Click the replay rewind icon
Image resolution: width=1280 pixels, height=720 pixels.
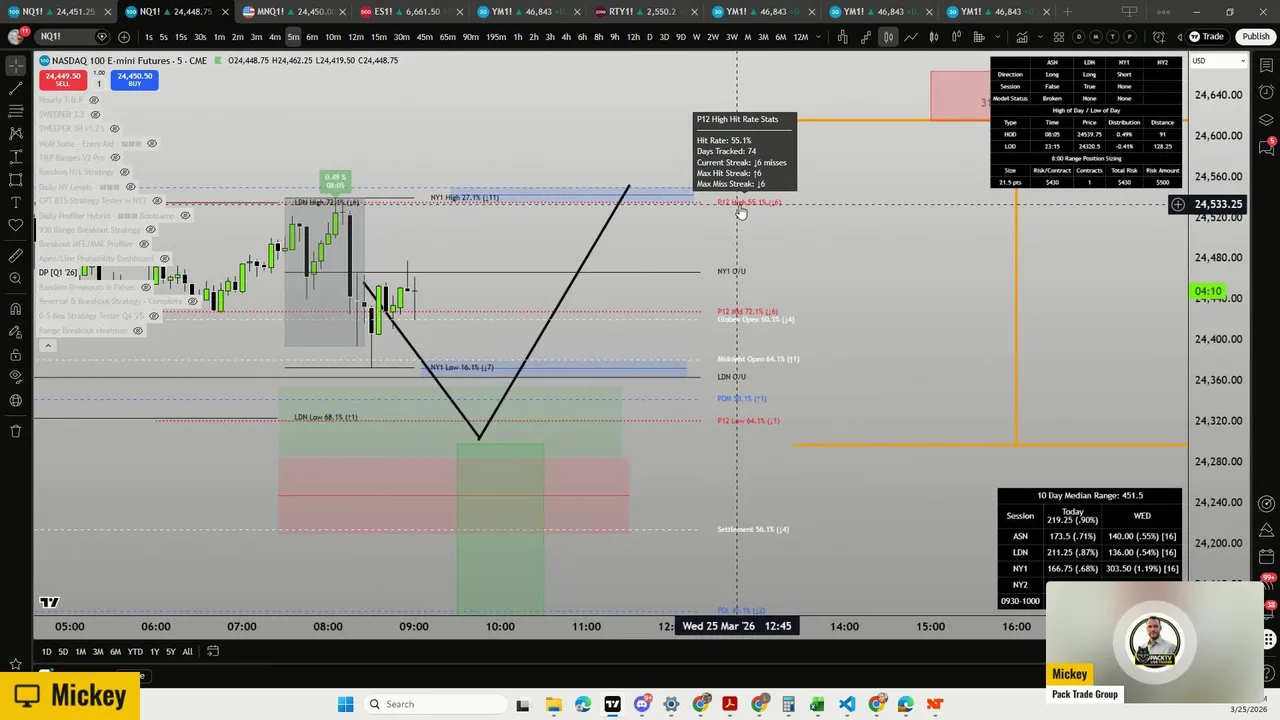1179,37
